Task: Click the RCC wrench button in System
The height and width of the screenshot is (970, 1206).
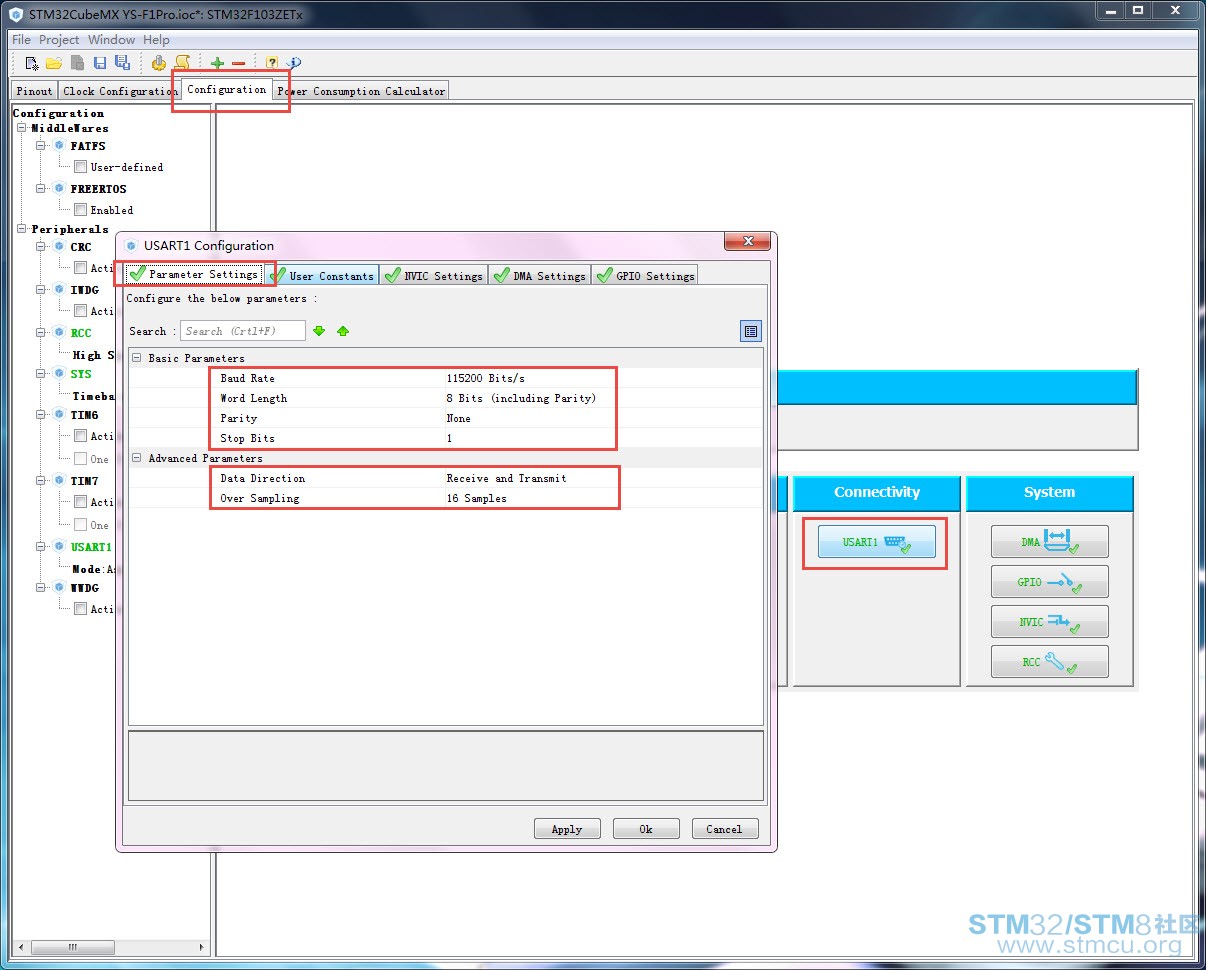Action: (x=1050, y=662)
